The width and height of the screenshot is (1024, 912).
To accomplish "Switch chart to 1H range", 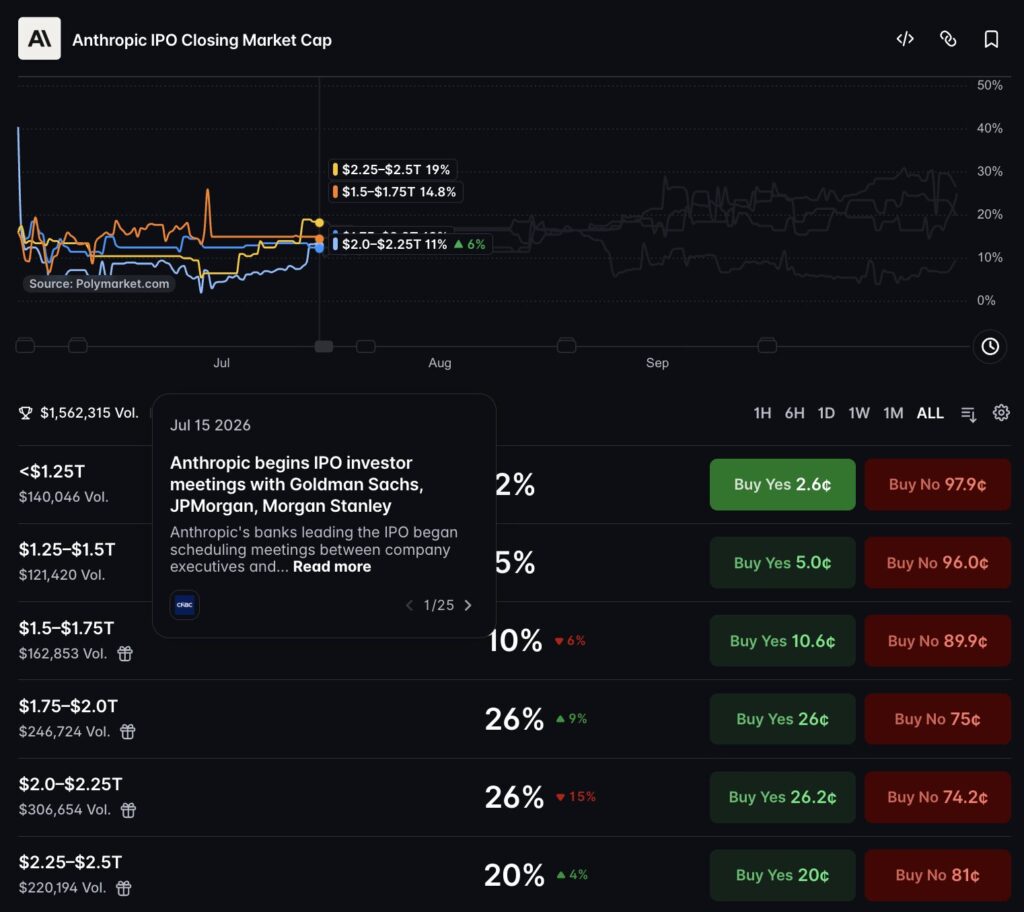I will click(x=762, y=413).
